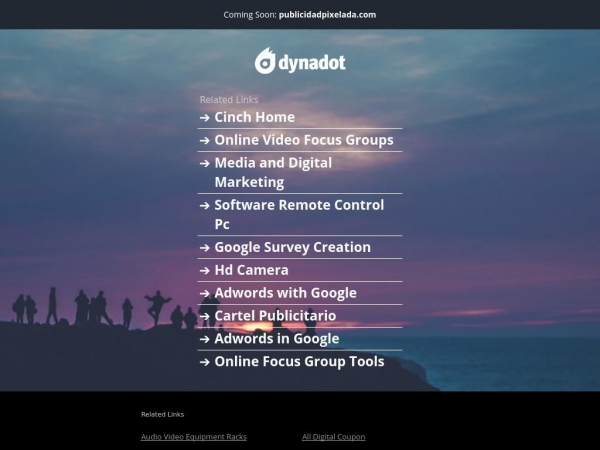Click arrow icon beside Online Focus Group Tools
Screen dimensions: 600x450
tap(205, 362)
